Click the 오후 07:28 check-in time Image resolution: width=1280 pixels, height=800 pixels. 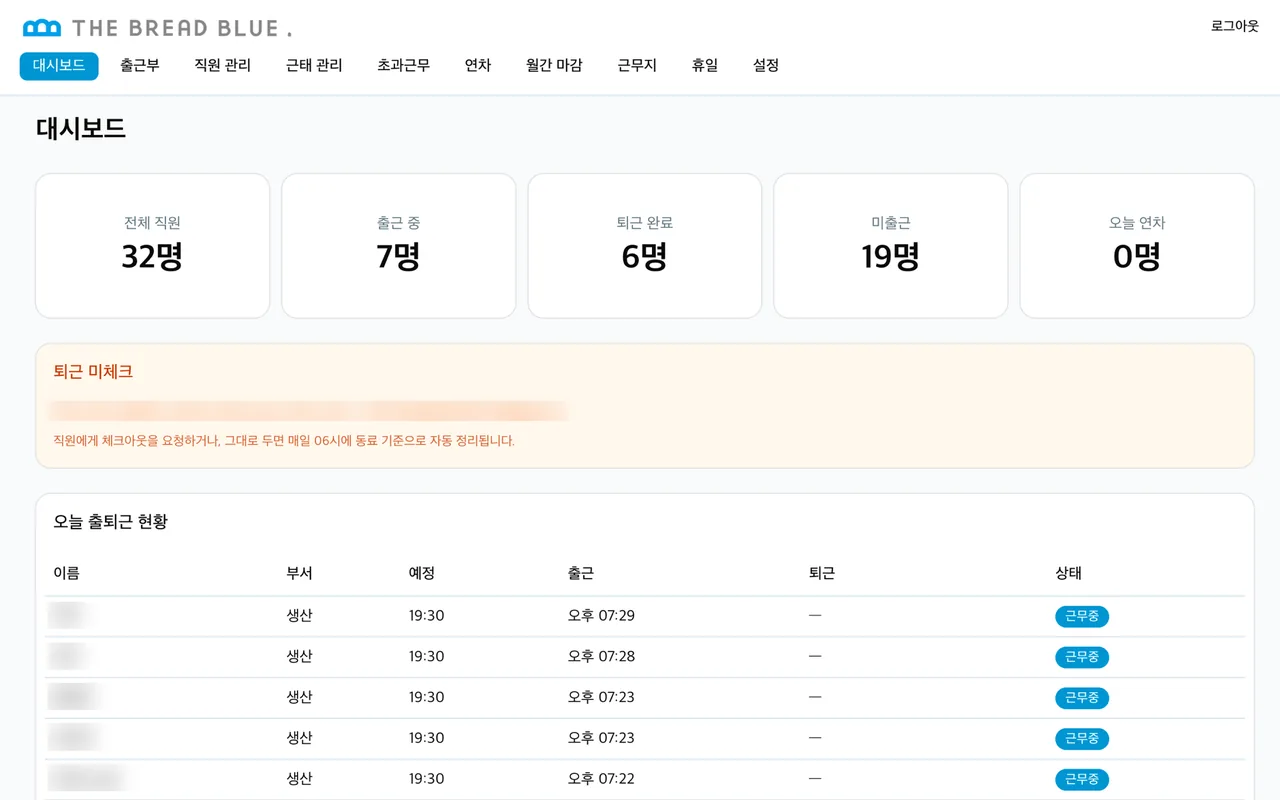click(601, 656)
